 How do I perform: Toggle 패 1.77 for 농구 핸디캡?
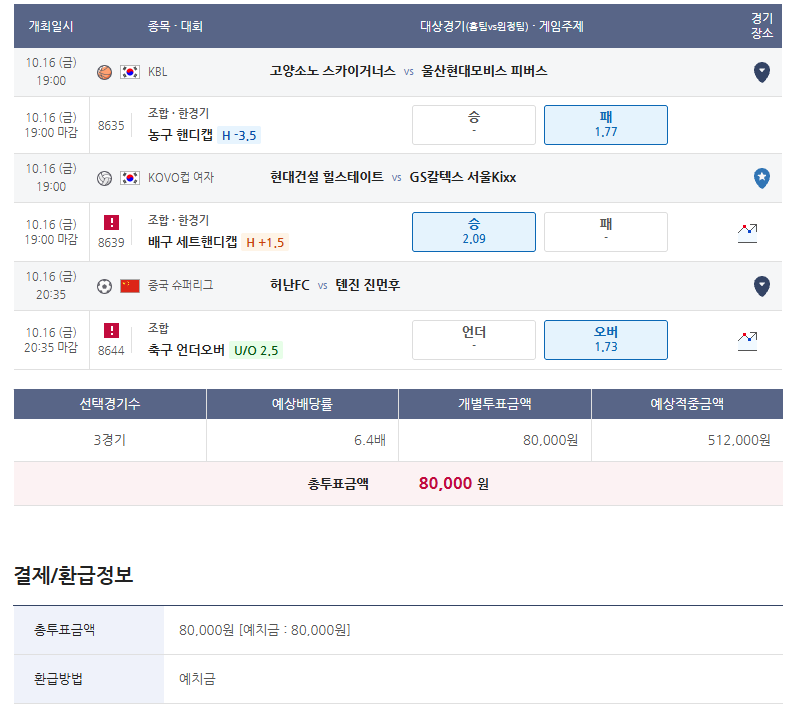606,125
